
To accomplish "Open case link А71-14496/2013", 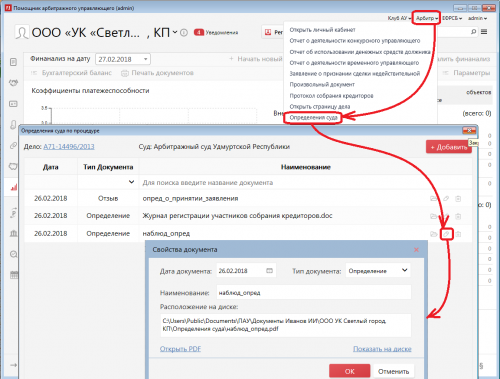I will 69,147.
